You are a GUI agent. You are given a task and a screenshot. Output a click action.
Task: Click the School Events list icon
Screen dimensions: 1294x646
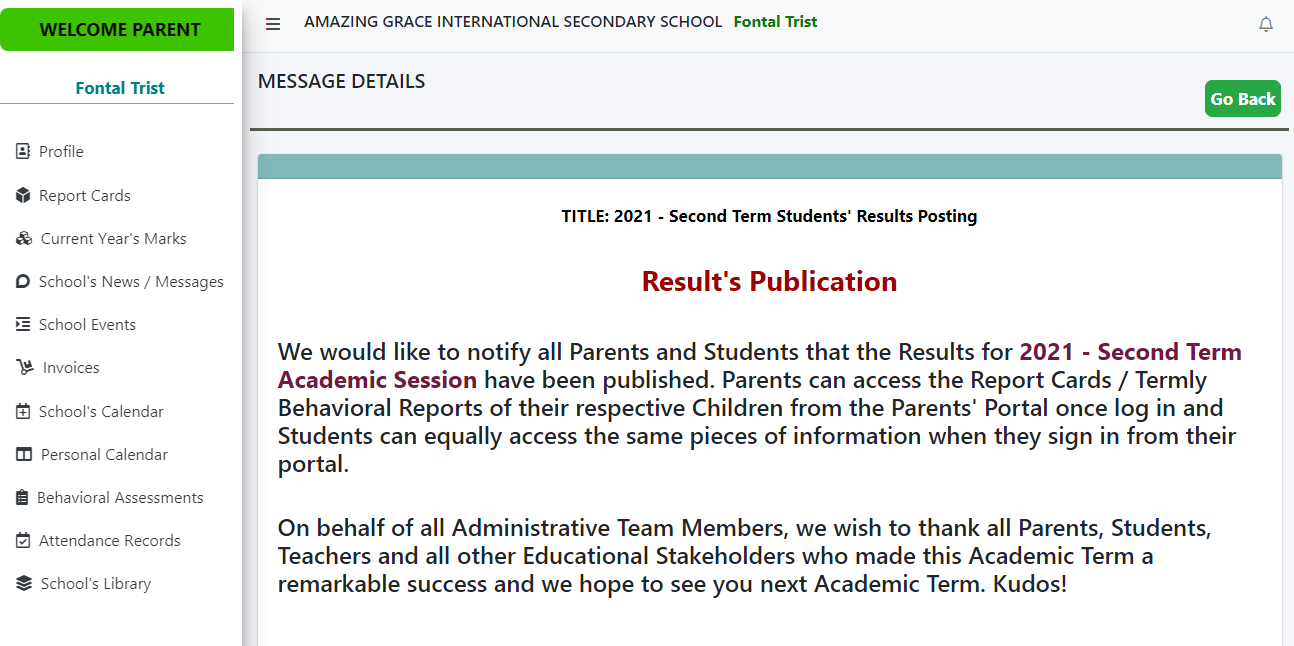(x=23, y=325)
